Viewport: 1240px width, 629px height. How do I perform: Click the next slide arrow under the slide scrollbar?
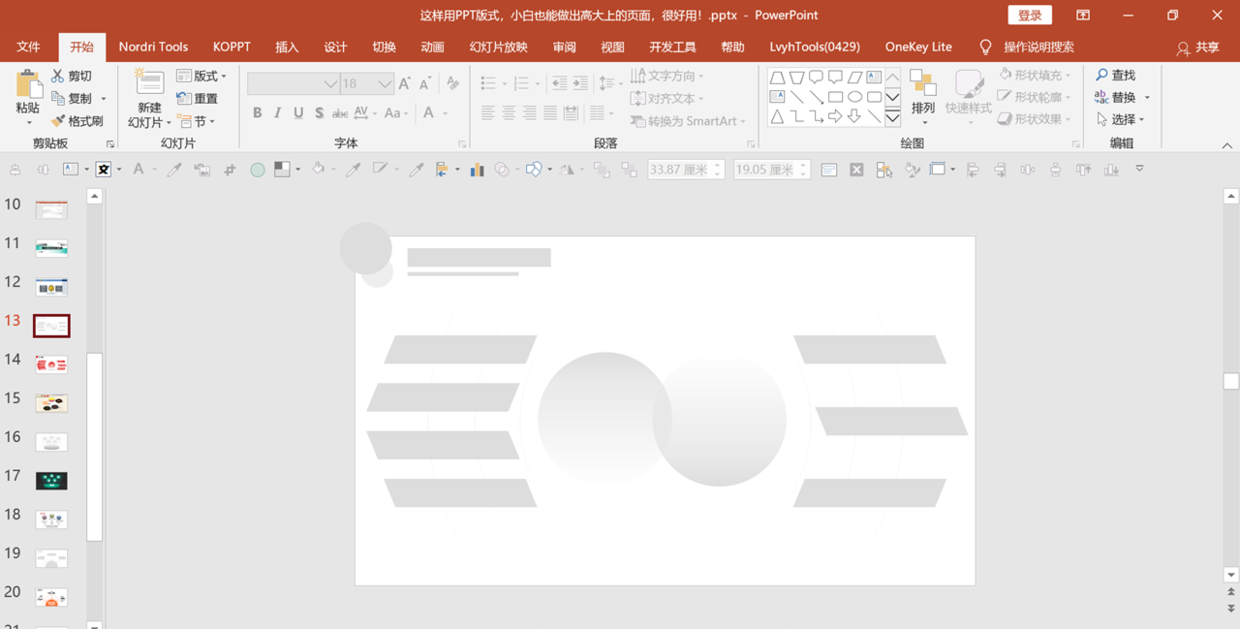tap(1231, 608)
